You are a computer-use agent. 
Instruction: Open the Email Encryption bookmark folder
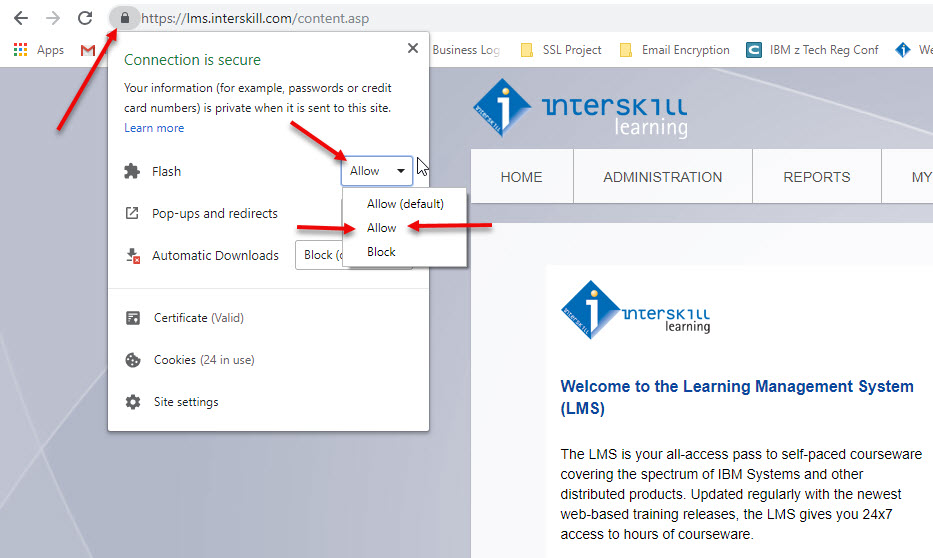[675, 50]
